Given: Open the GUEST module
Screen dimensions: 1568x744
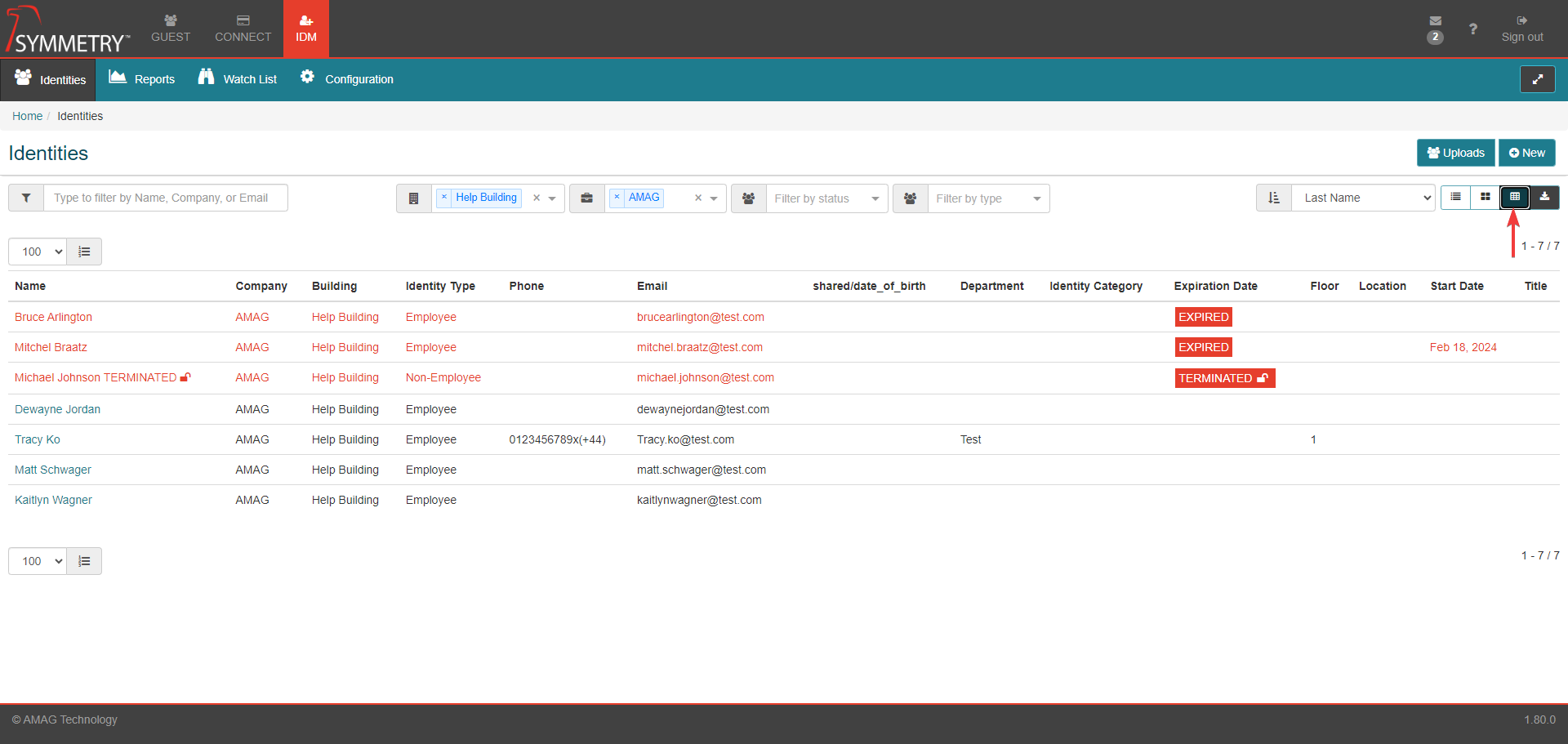Looking at the screenshot, I should pos(171,29).
